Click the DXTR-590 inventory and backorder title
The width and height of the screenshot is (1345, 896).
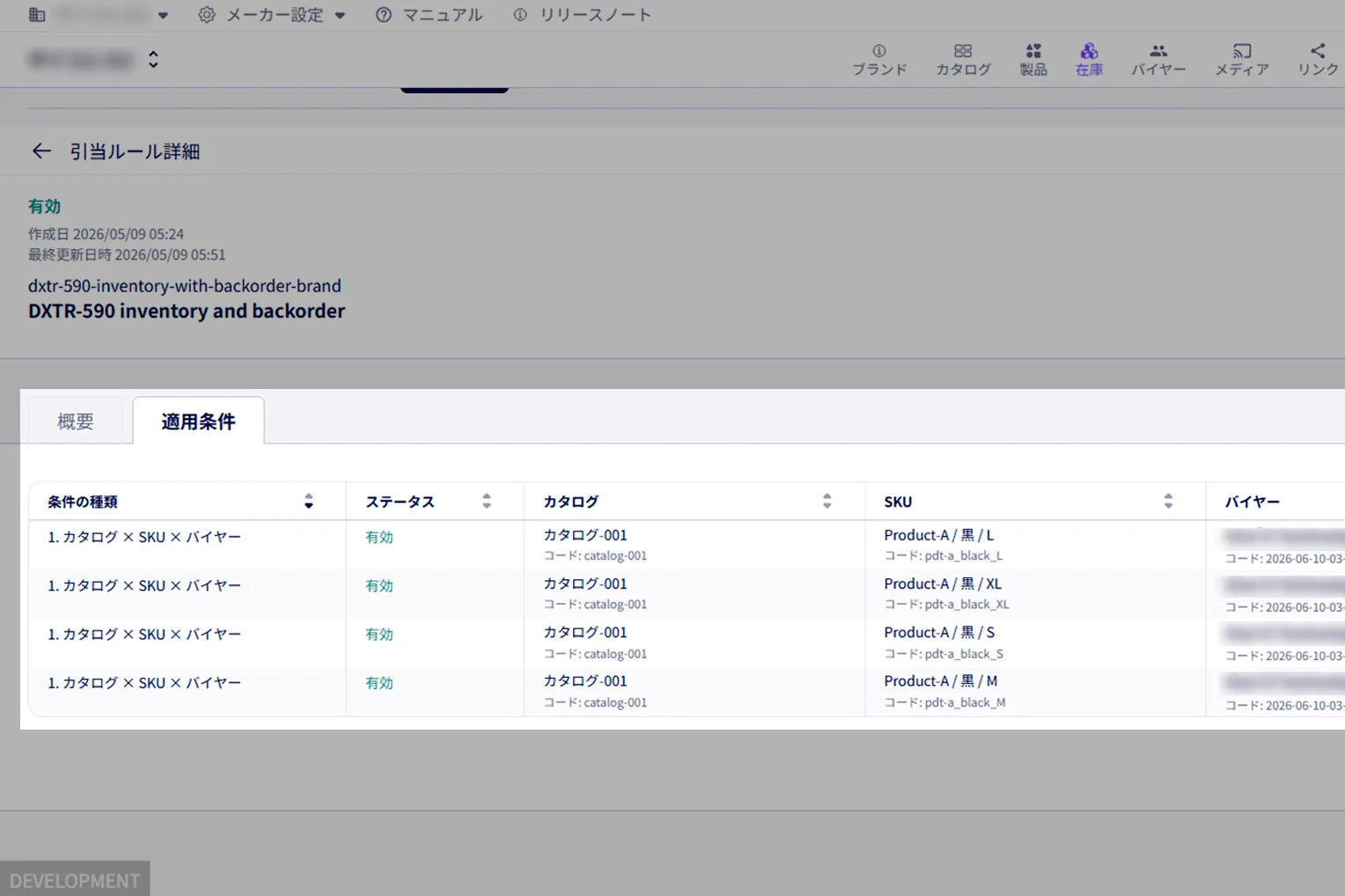point(187,311)
